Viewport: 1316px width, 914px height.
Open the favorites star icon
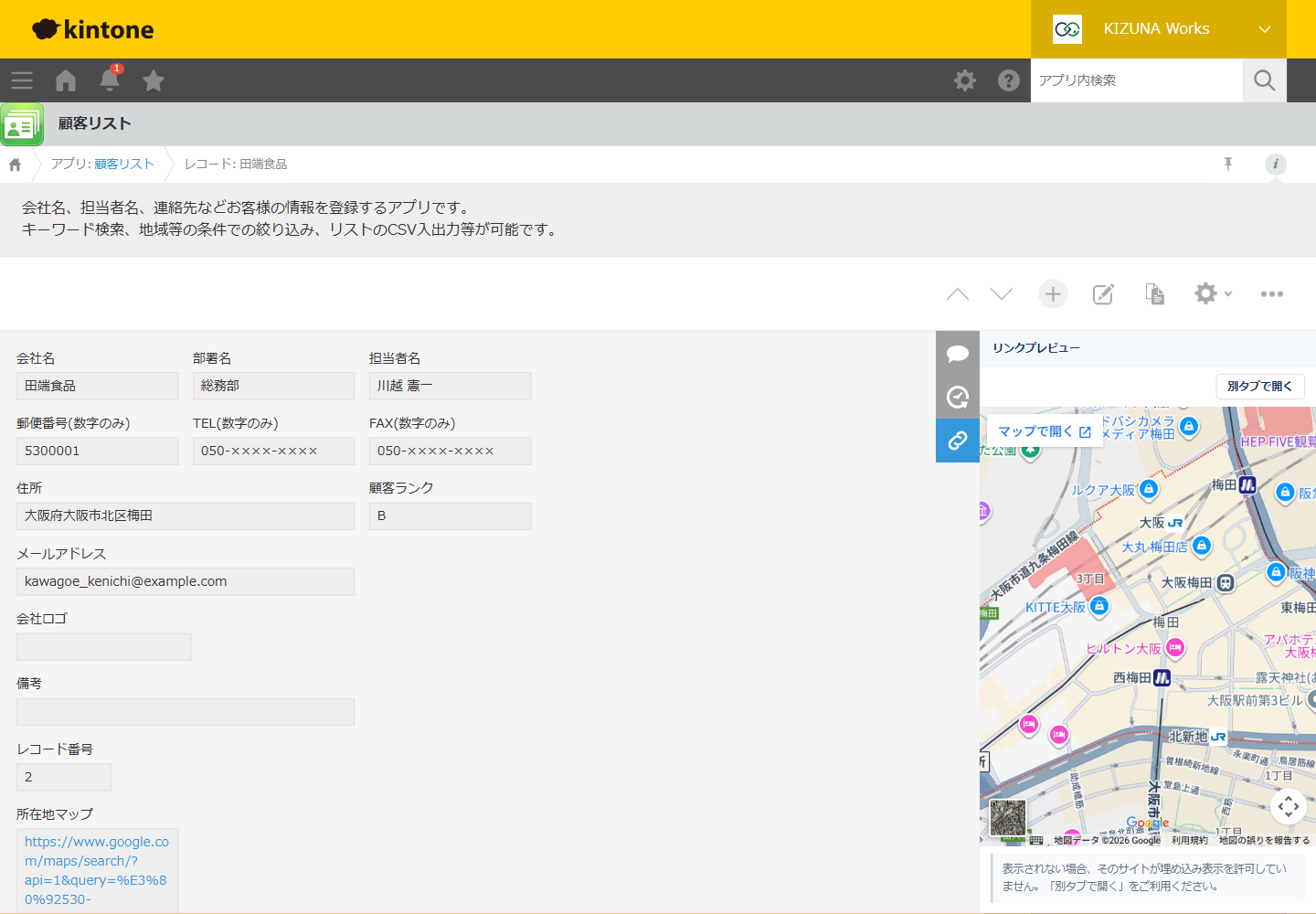154,80
